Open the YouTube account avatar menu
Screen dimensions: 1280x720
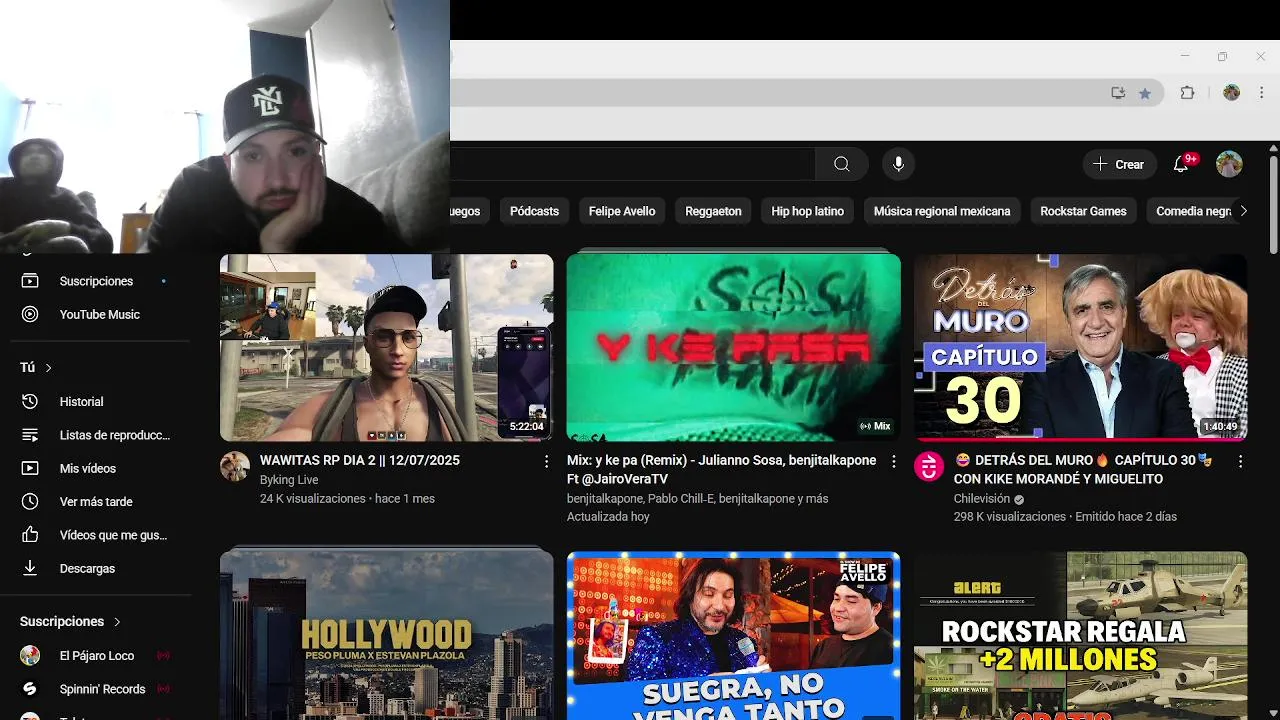coord(1229,164)
